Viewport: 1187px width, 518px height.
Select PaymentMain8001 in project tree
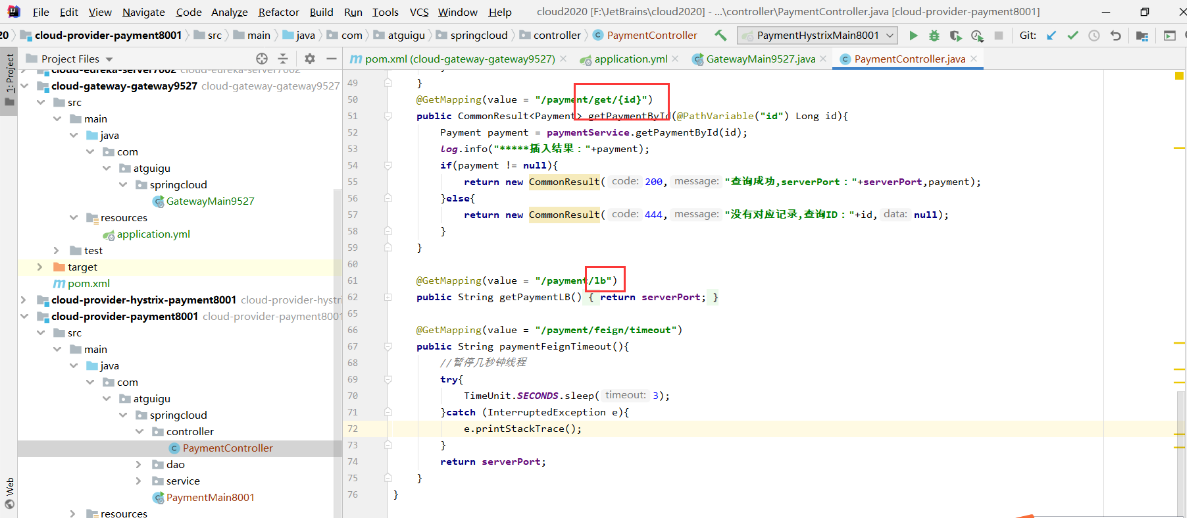coord(210,497)
